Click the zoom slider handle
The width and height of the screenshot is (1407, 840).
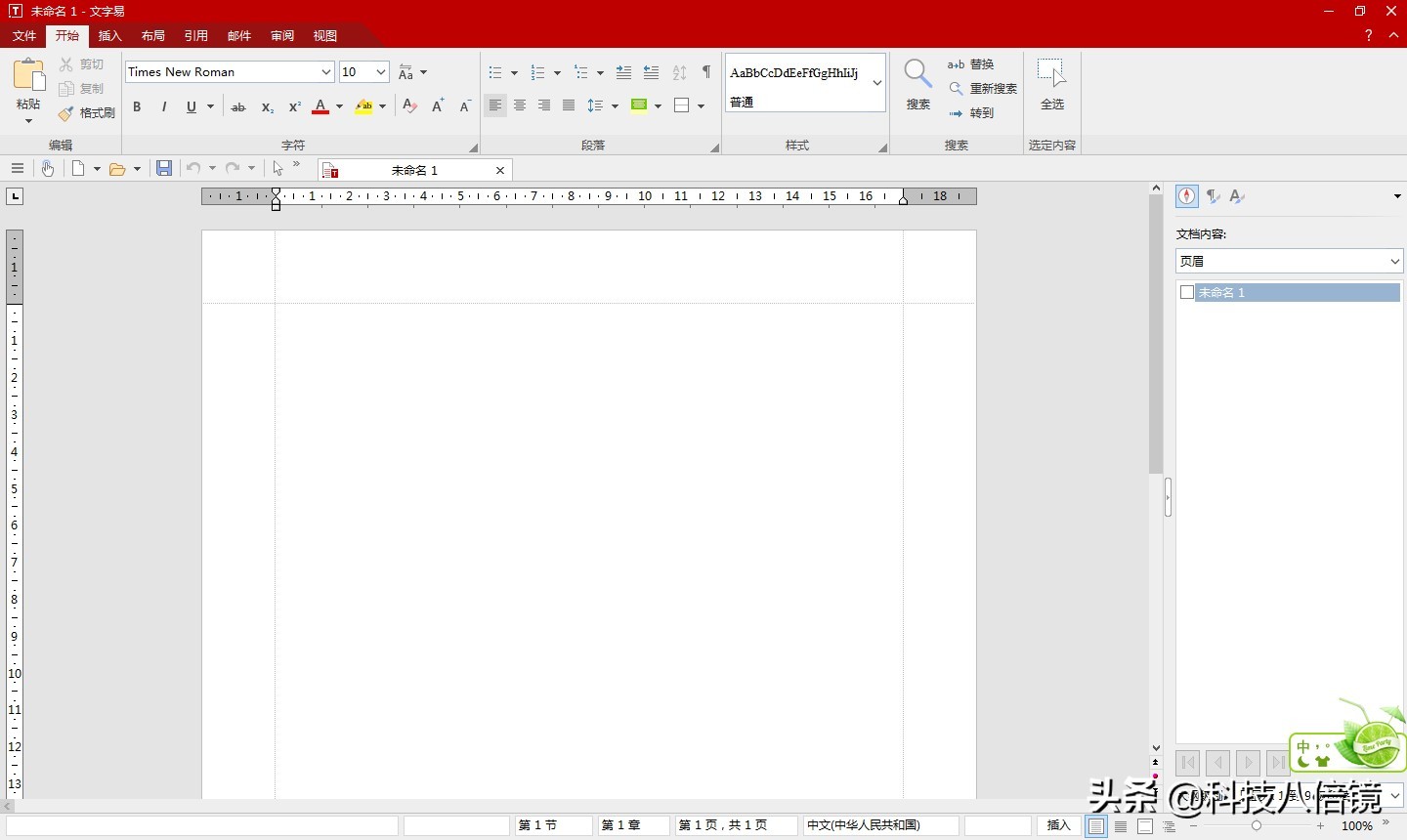[x=1257, y=826]
